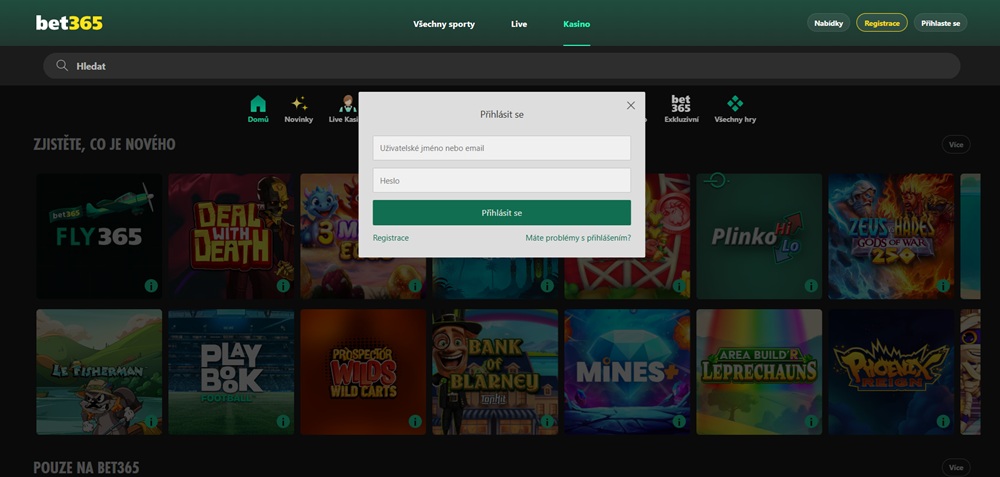The image size is (1000, 477).
Task: Open the Bank of Blarney game tile
Action: click(x=495, y=372)
